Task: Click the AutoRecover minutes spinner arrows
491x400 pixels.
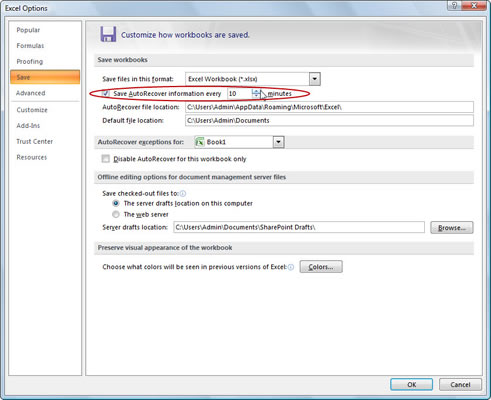Action: (256, 94)
